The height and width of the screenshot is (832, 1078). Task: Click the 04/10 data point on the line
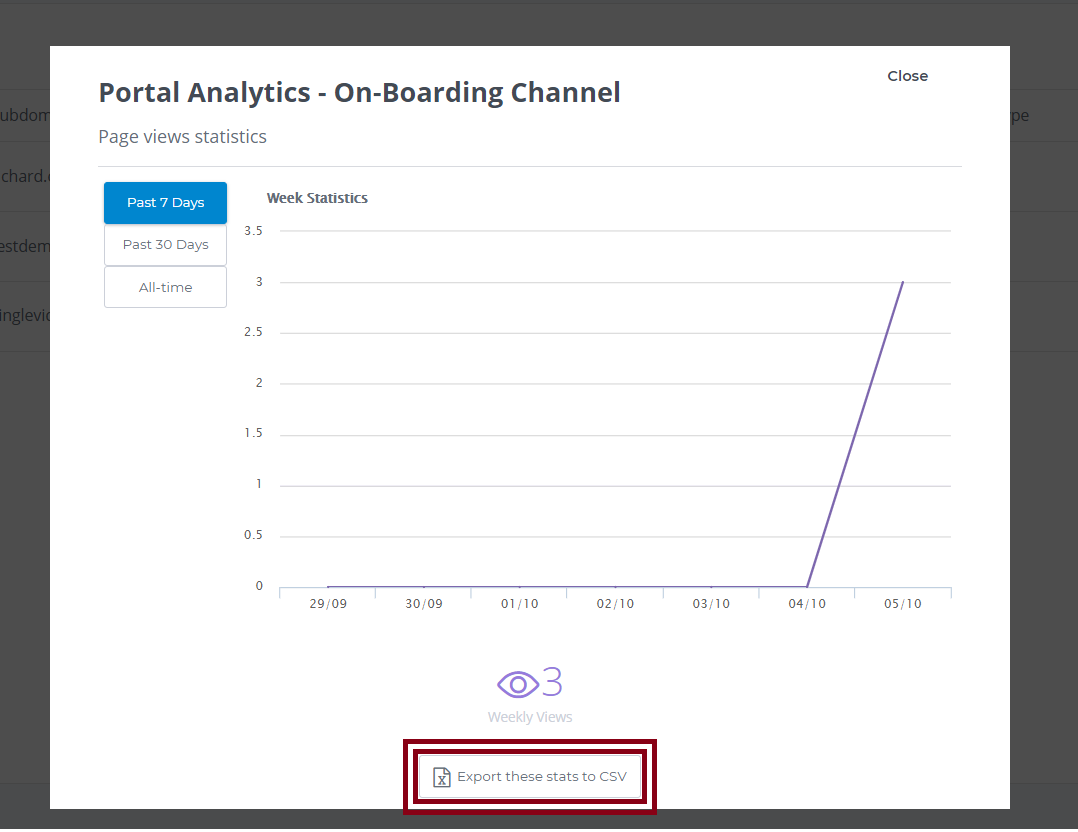(806, 587)
